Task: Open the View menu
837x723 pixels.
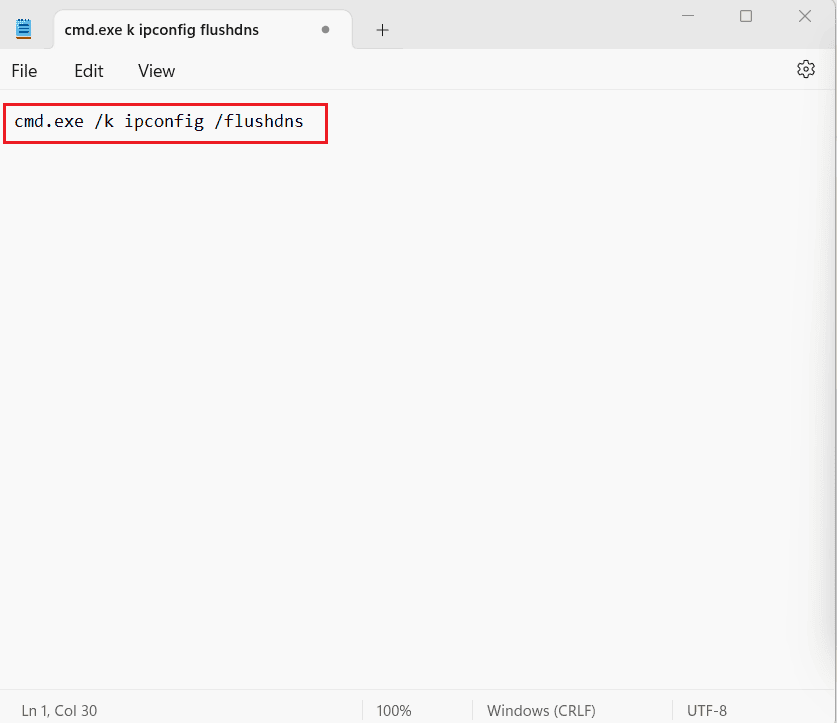Action: tap(156, 71)
